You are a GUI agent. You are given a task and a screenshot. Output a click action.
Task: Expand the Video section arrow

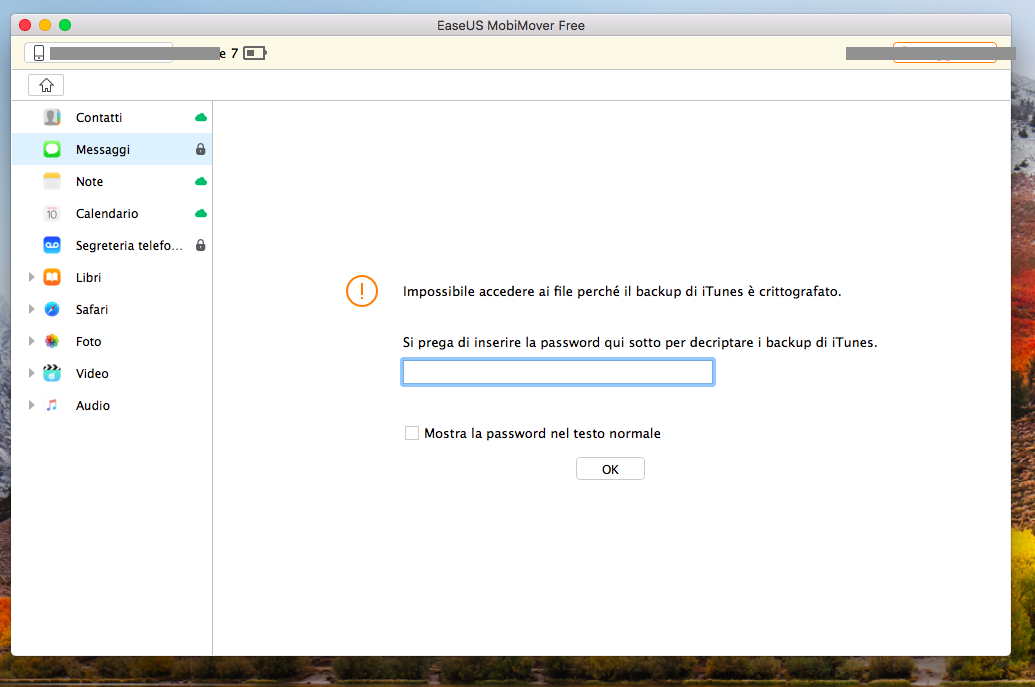pos(32,374)
